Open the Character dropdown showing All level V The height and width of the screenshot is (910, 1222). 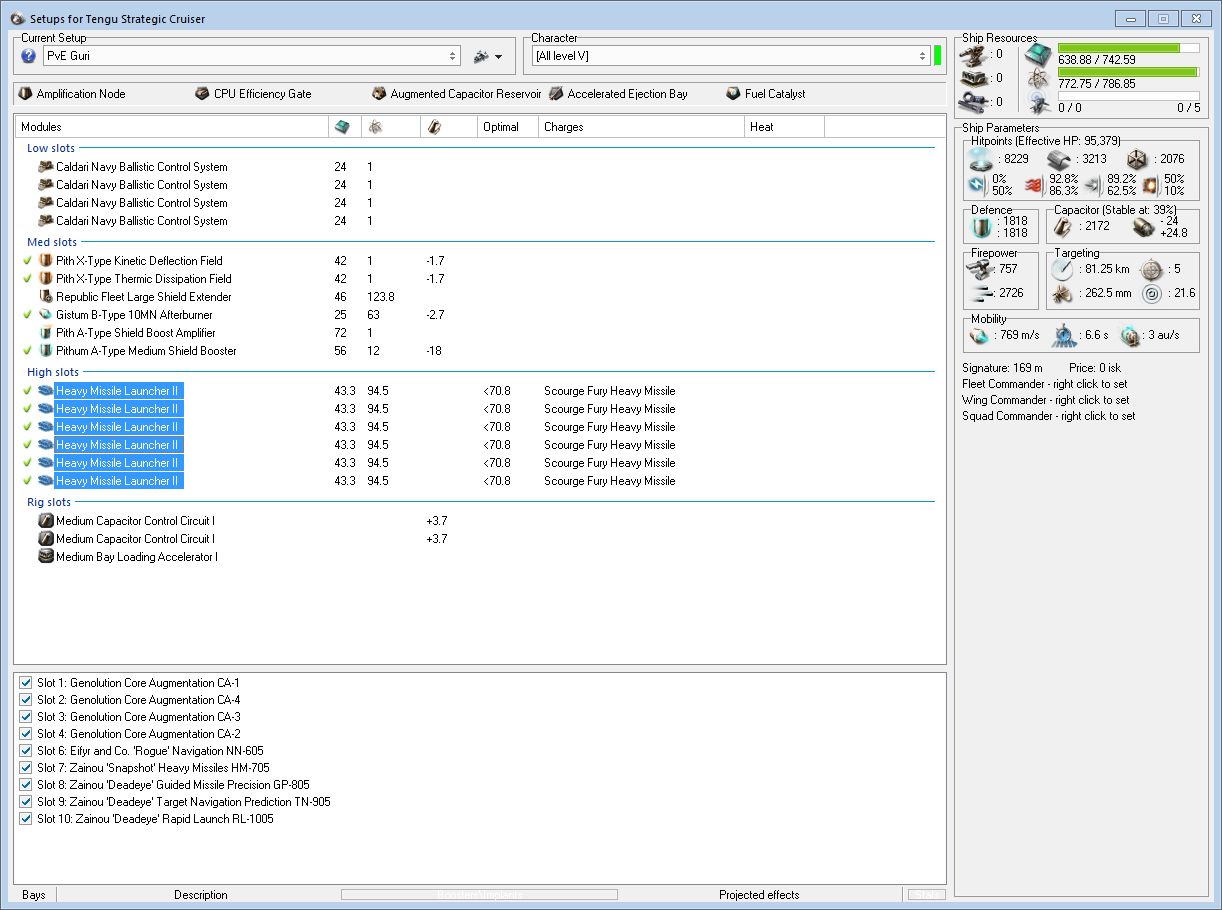(x=731, y=56)
